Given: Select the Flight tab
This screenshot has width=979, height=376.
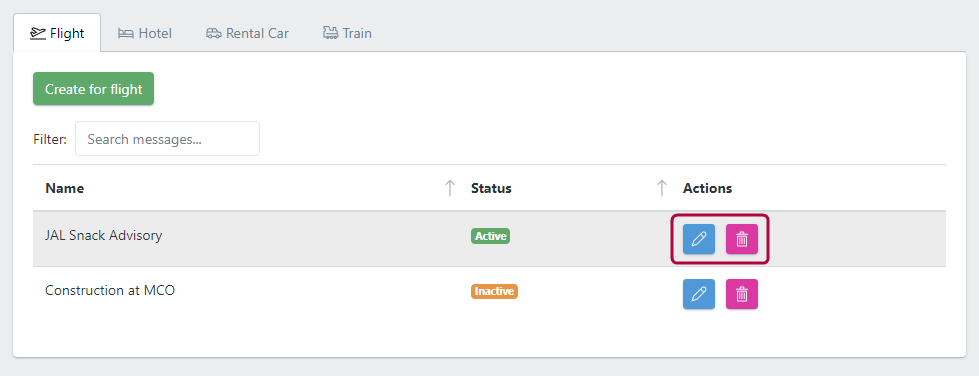Looking at the screenshot, I should (x=57, y=33).
